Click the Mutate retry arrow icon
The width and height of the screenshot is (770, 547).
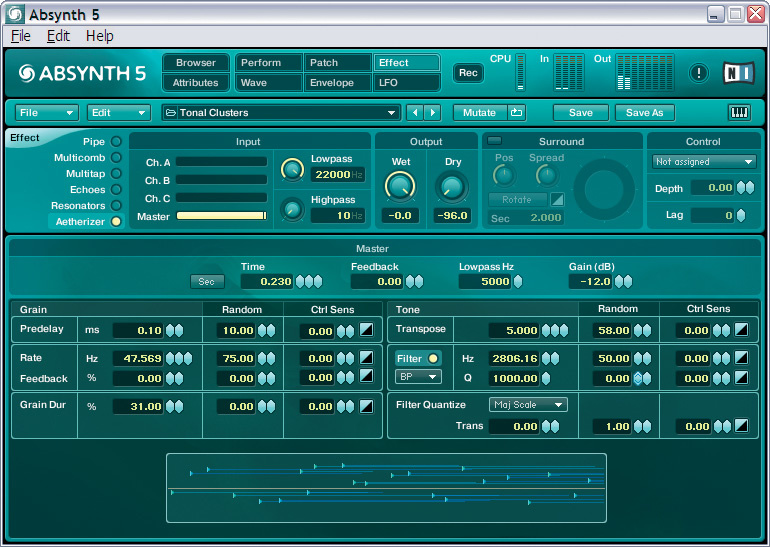(x=516, y=113)
